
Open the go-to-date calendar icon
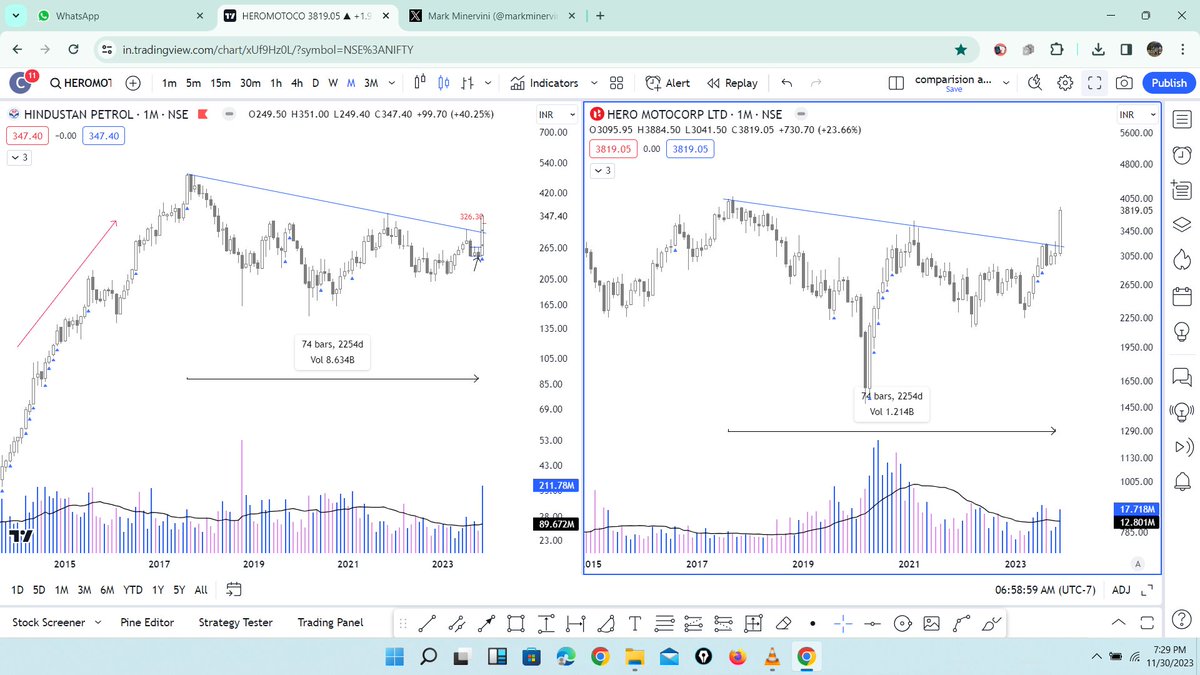pos(234,589)
